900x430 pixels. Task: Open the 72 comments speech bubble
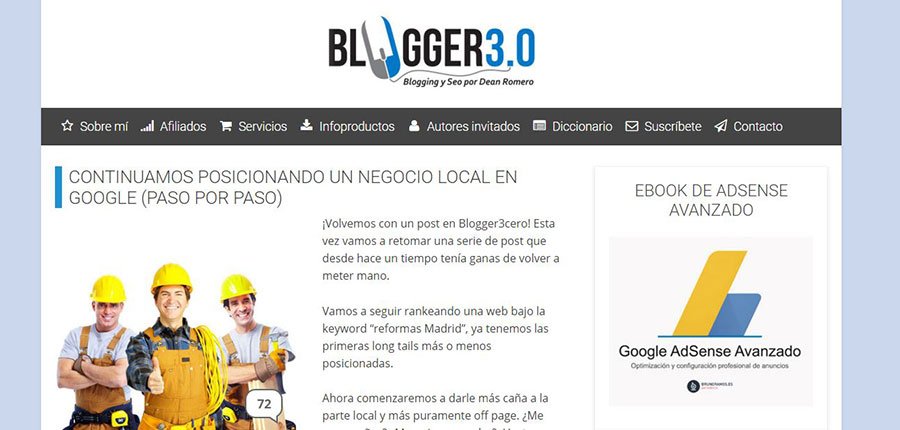click(x=264, y=405)
